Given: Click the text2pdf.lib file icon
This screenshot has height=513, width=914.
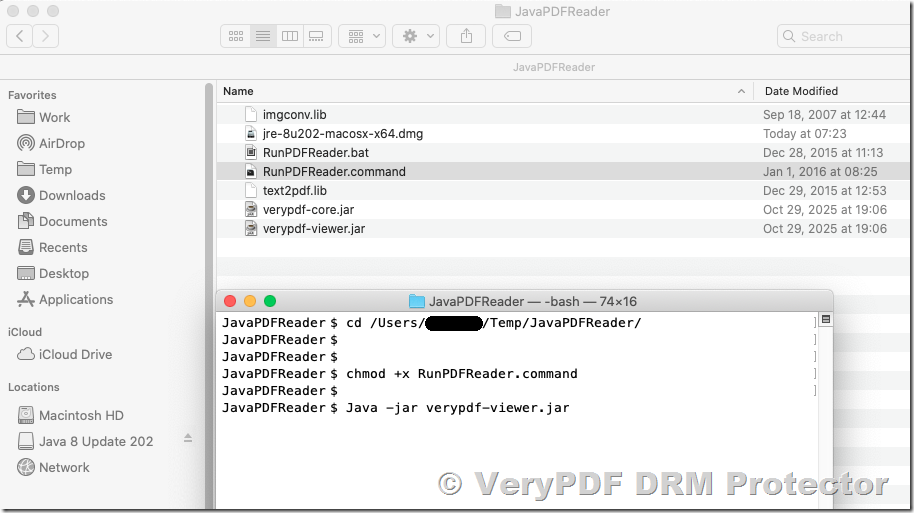Looking at the screenshot, I should [x=251, y=191].
